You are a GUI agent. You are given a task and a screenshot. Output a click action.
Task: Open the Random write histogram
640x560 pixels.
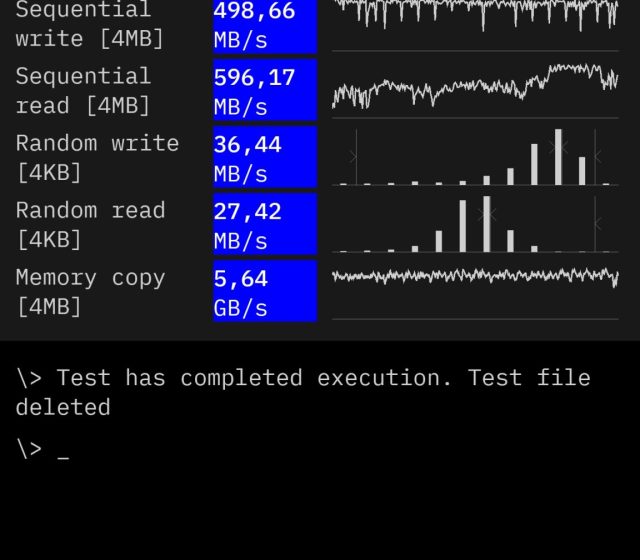[475, 157]
